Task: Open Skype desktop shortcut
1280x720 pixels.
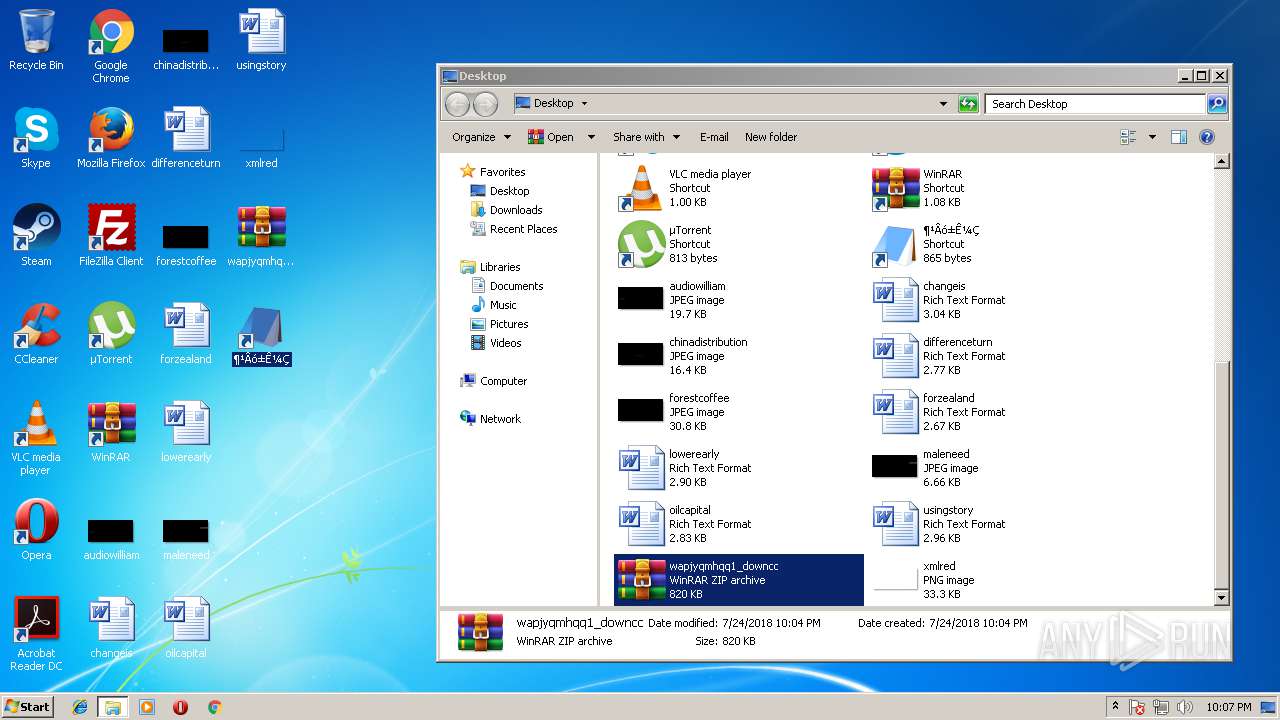Action: (36, 139)
